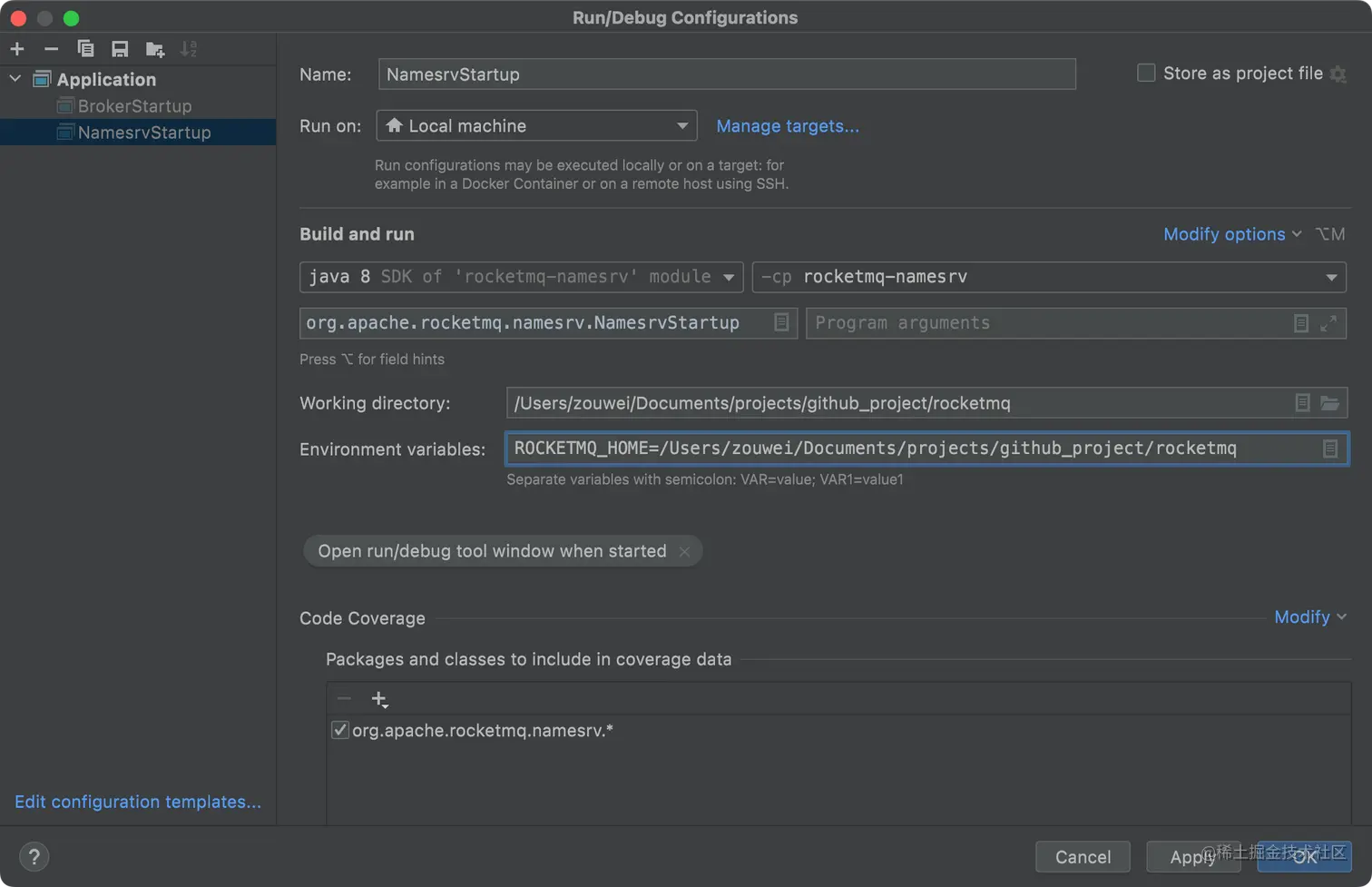Uncheck org.apache.rocketmq.namesrv.* coverage pattern
This screenshot has width=1372, height=887.
(x=340, y=730)
